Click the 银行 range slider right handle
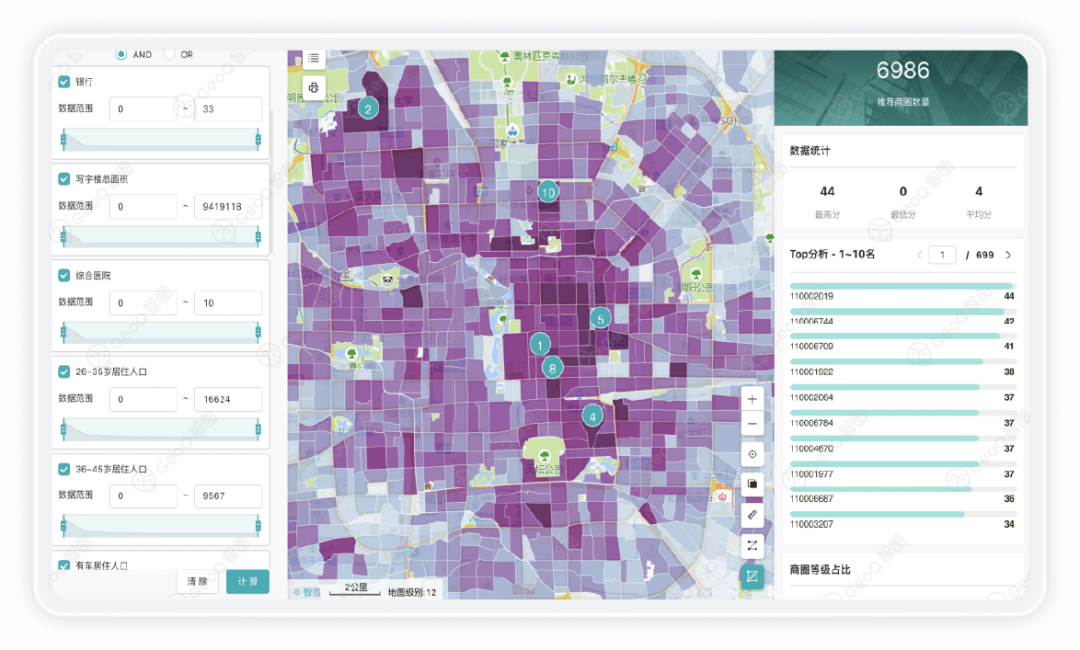This screenshot has height=650, width=1080. pos(258,140)
